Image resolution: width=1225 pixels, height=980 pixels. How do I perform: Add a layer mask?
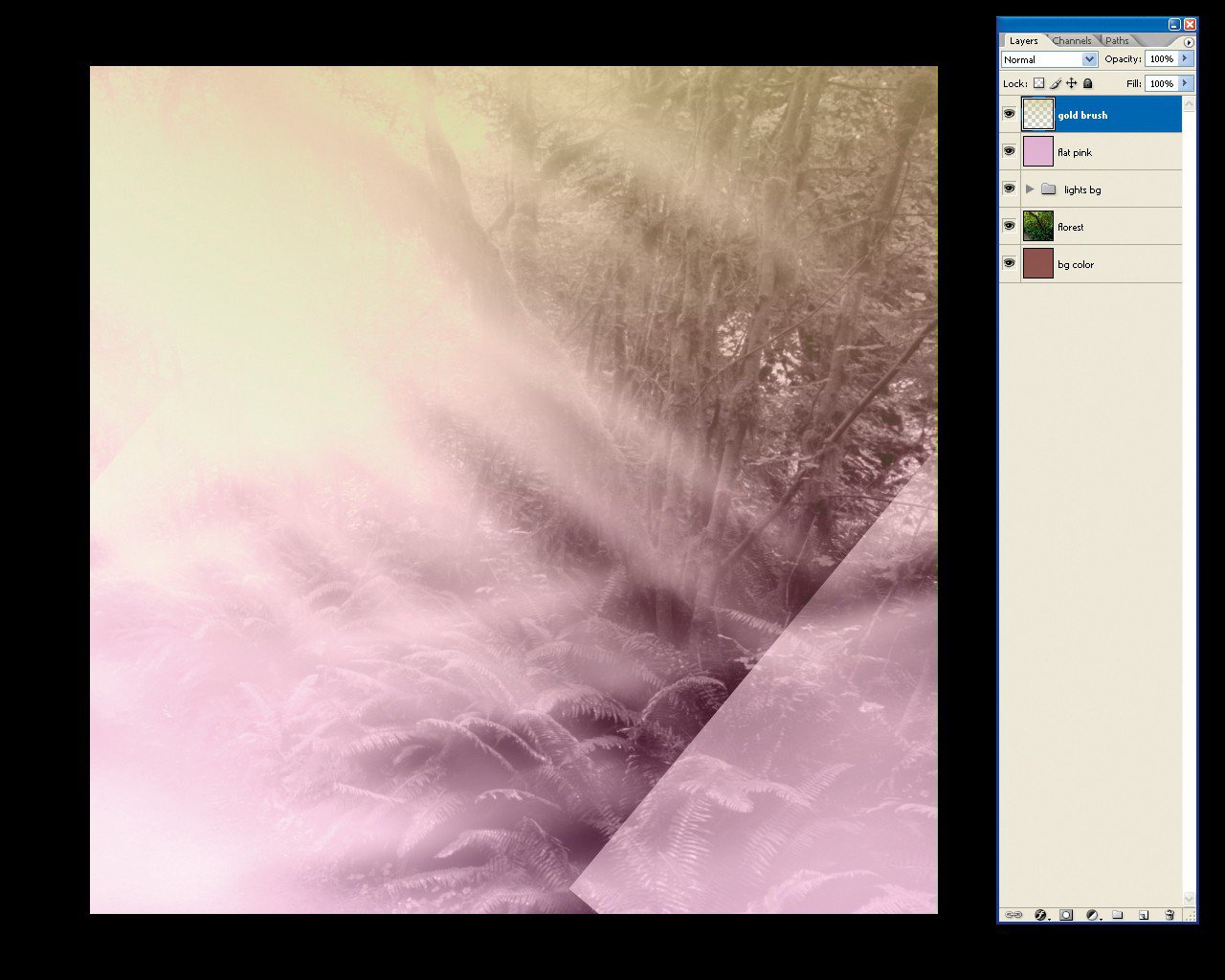(1066, 915)
